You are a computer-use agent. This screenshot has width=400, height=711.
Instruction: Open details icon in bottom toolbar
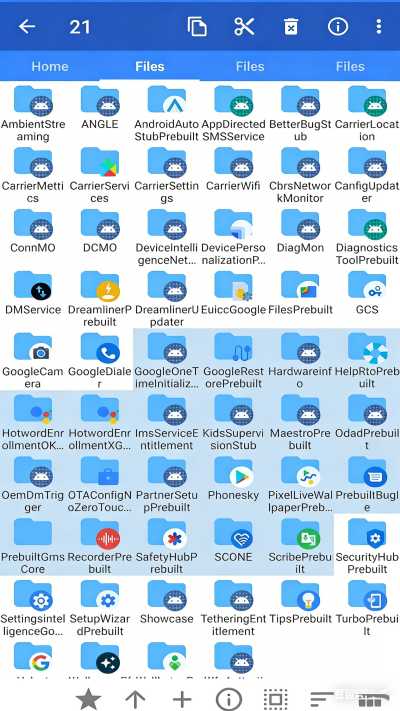(x=229, y=699)
